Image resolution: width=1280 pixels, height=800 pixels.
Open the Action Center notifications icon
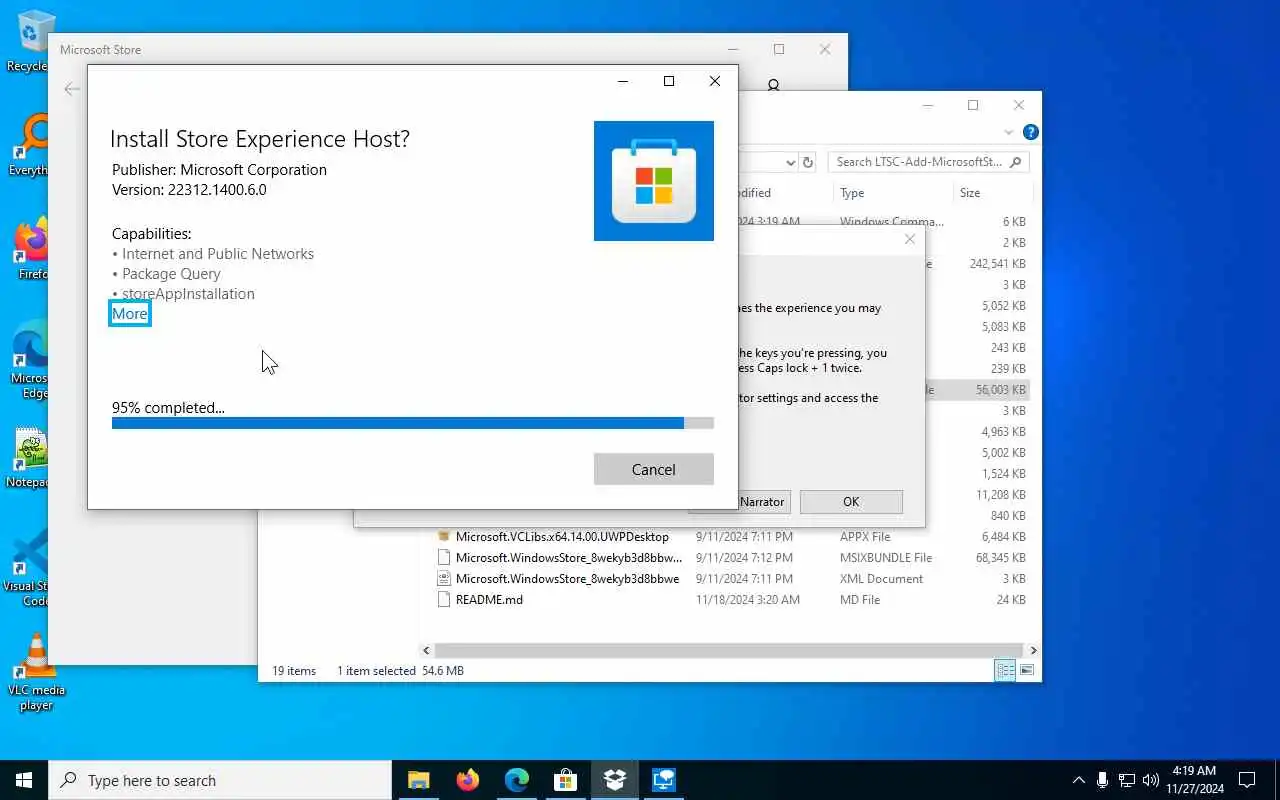(x=1247, y=780)
